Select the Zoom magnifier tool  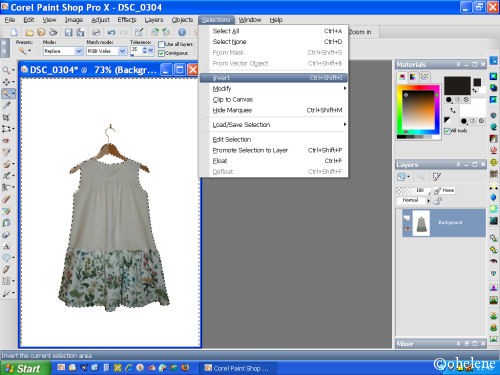click(x=6, y=70)
